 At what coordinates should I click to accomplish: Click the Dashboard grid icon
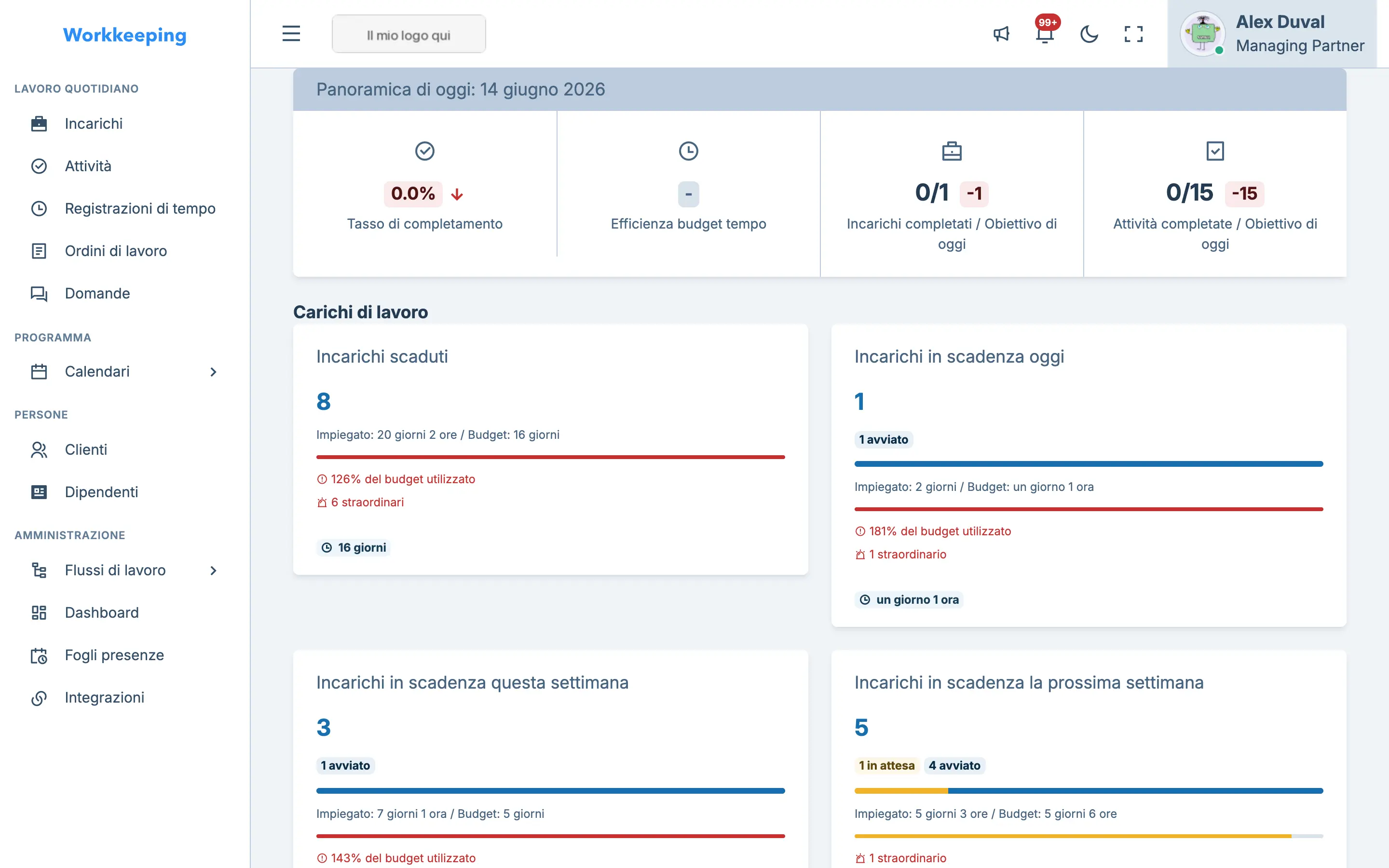(x=39, y=612)
